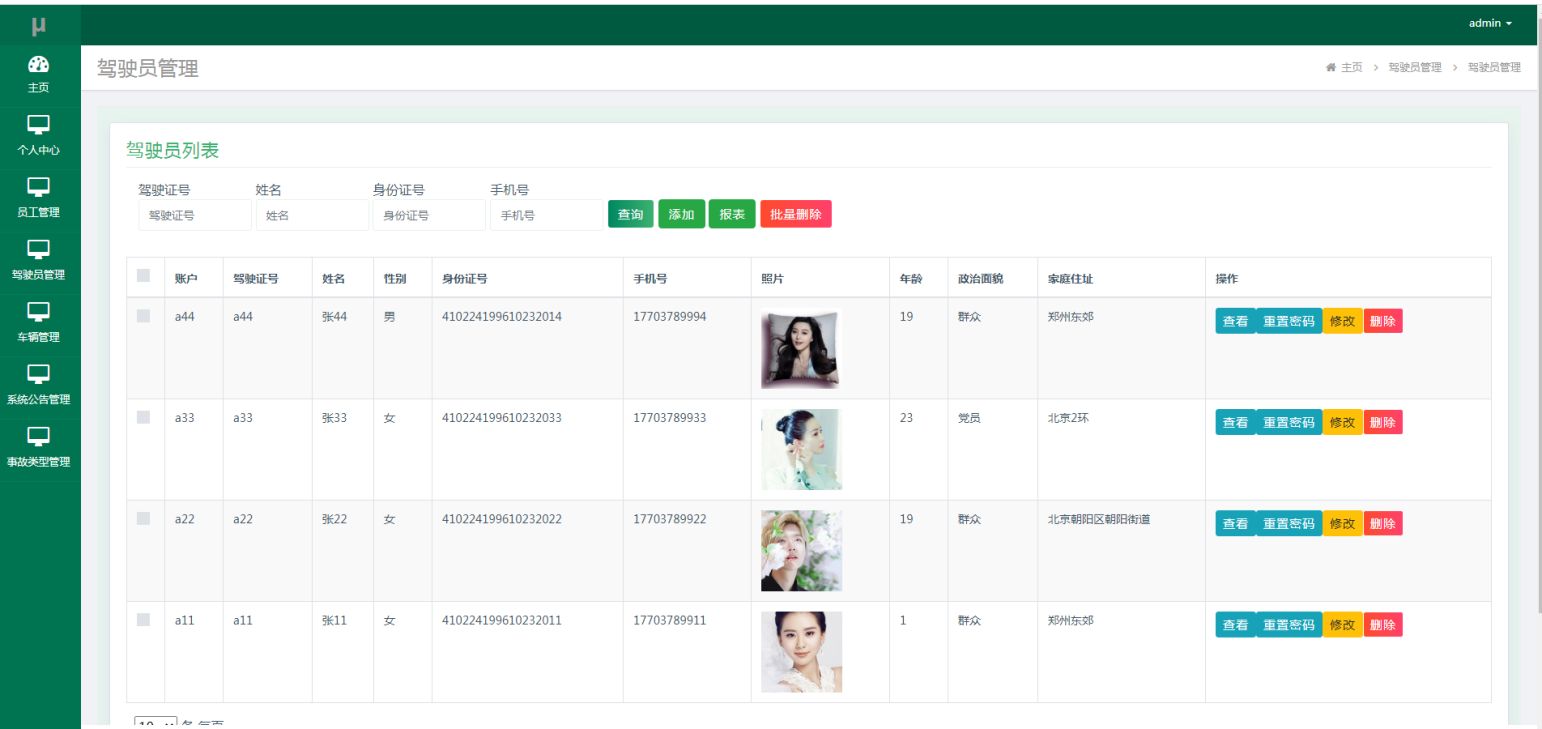Check the checkbox for row a33
Viewport: 1542px width, 729px height.
point(143,417)
